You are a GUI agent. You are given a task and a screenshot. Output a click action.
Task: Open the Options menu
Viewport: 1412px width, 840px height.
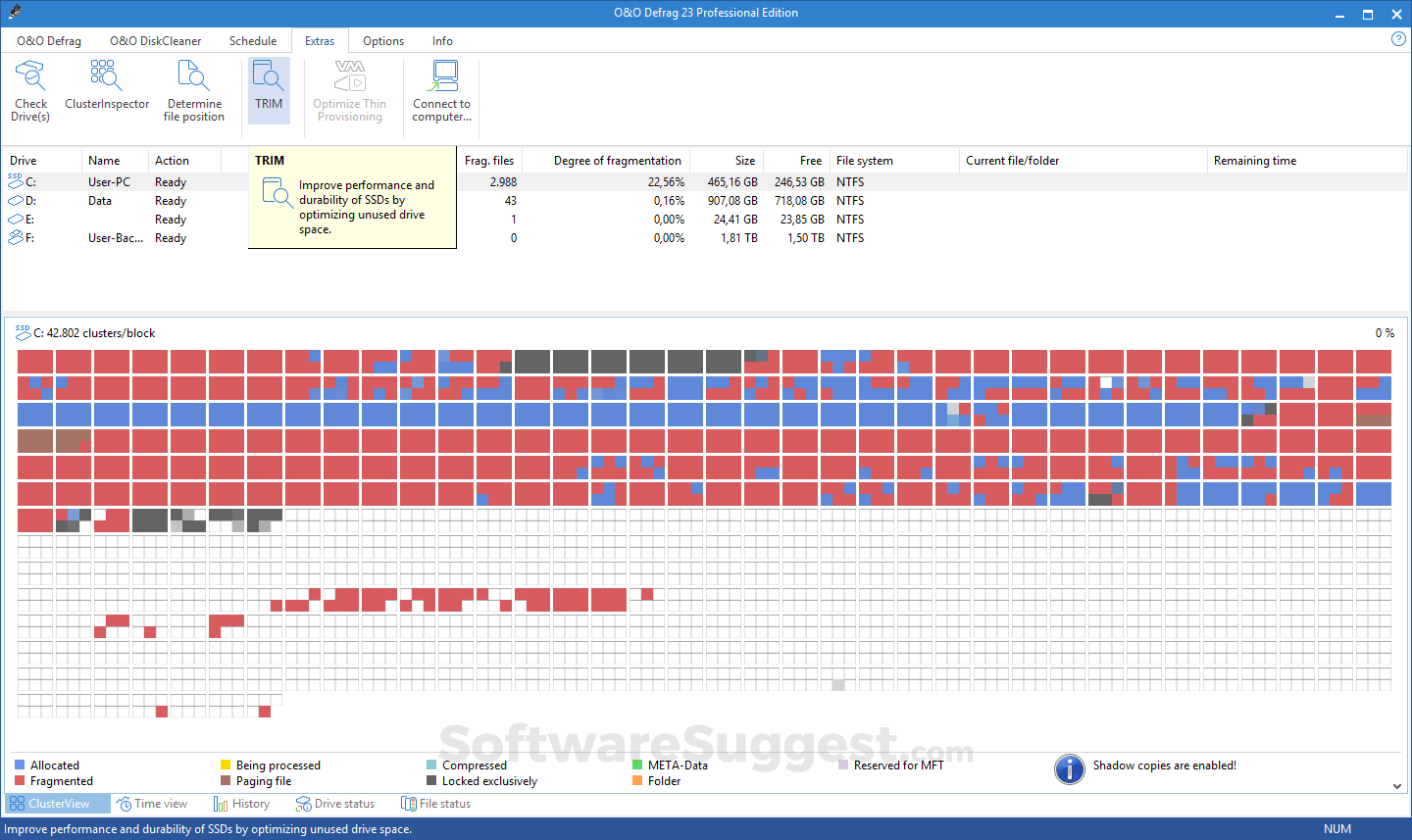click(382, 40)
